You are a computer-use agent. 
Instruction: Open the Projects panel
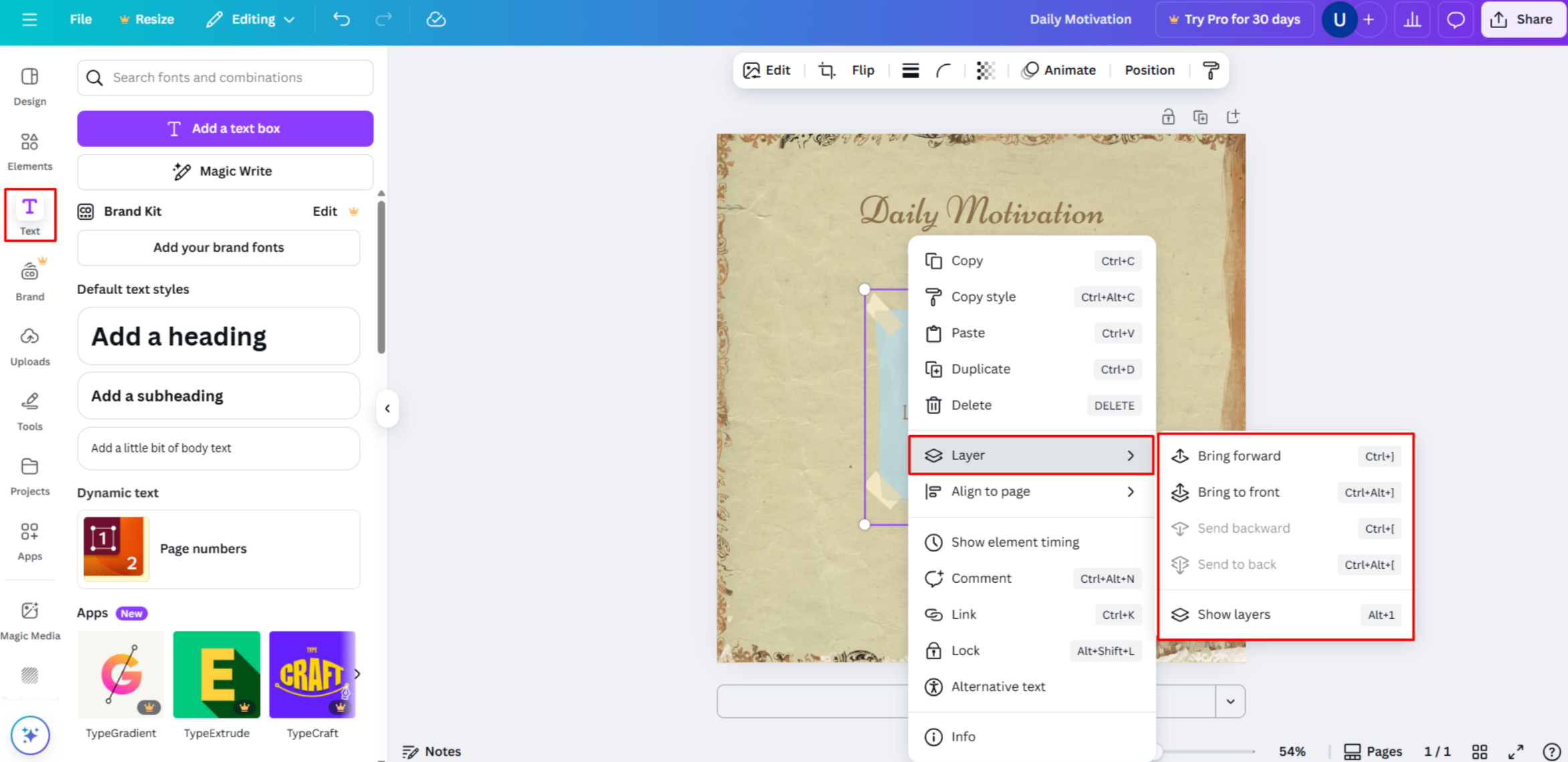[29, 476]
